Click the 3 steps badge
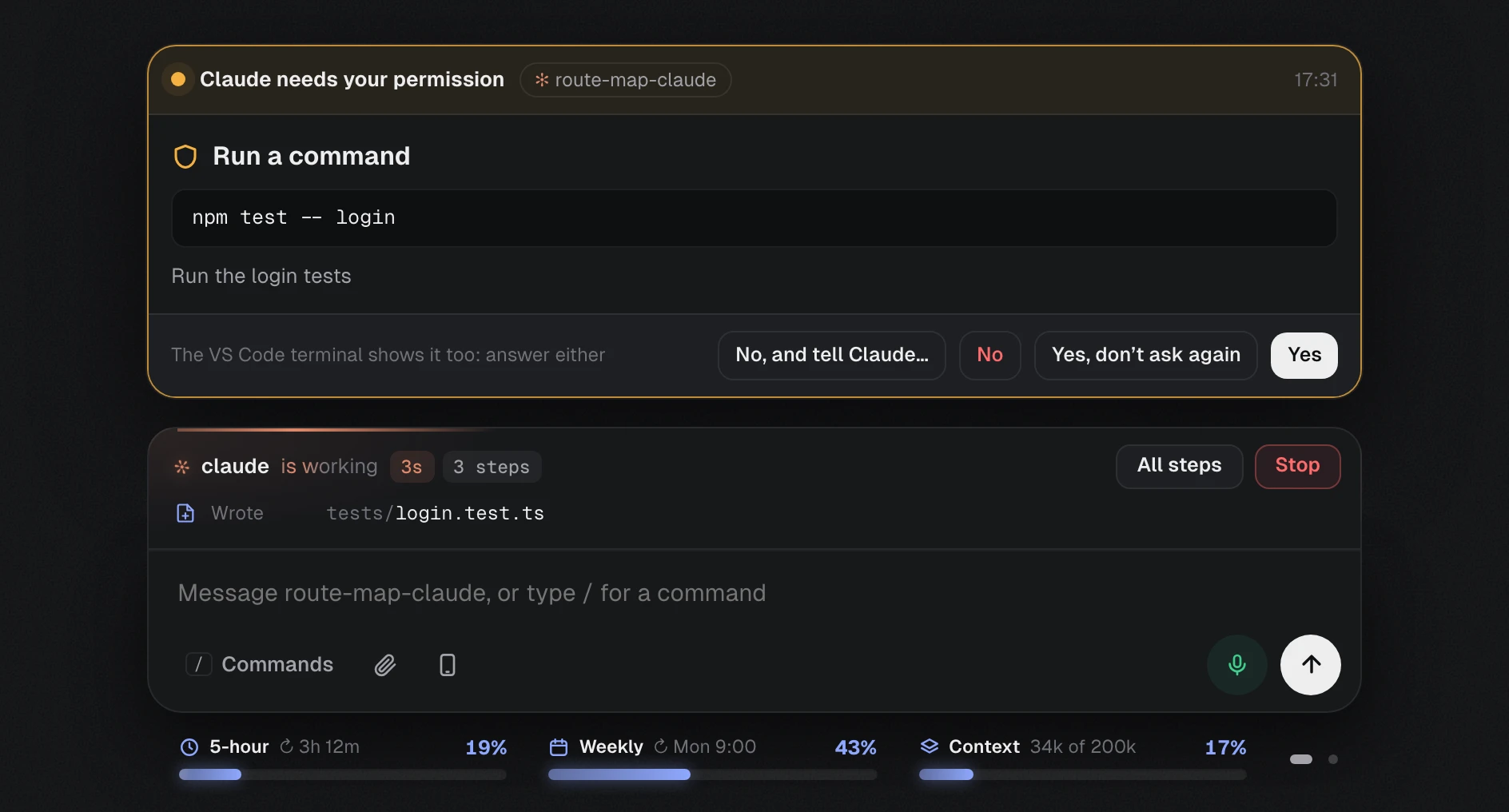This screenshot has height=812, width=1509. click(x=492, y=467)
